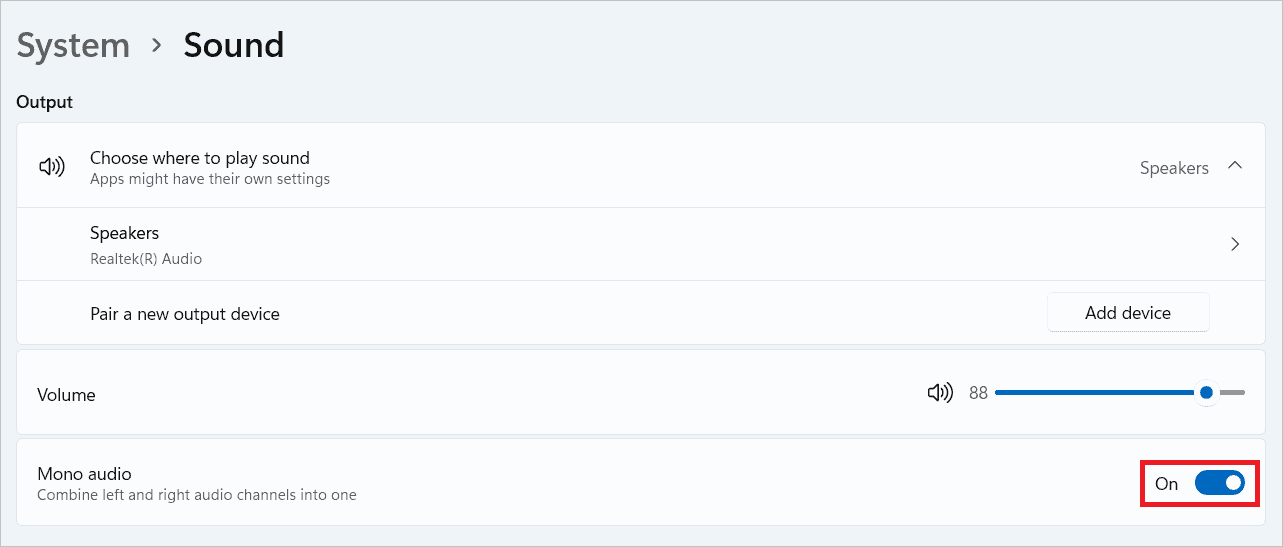Mute using the Volume speaker icon

(x=940, y=393)
